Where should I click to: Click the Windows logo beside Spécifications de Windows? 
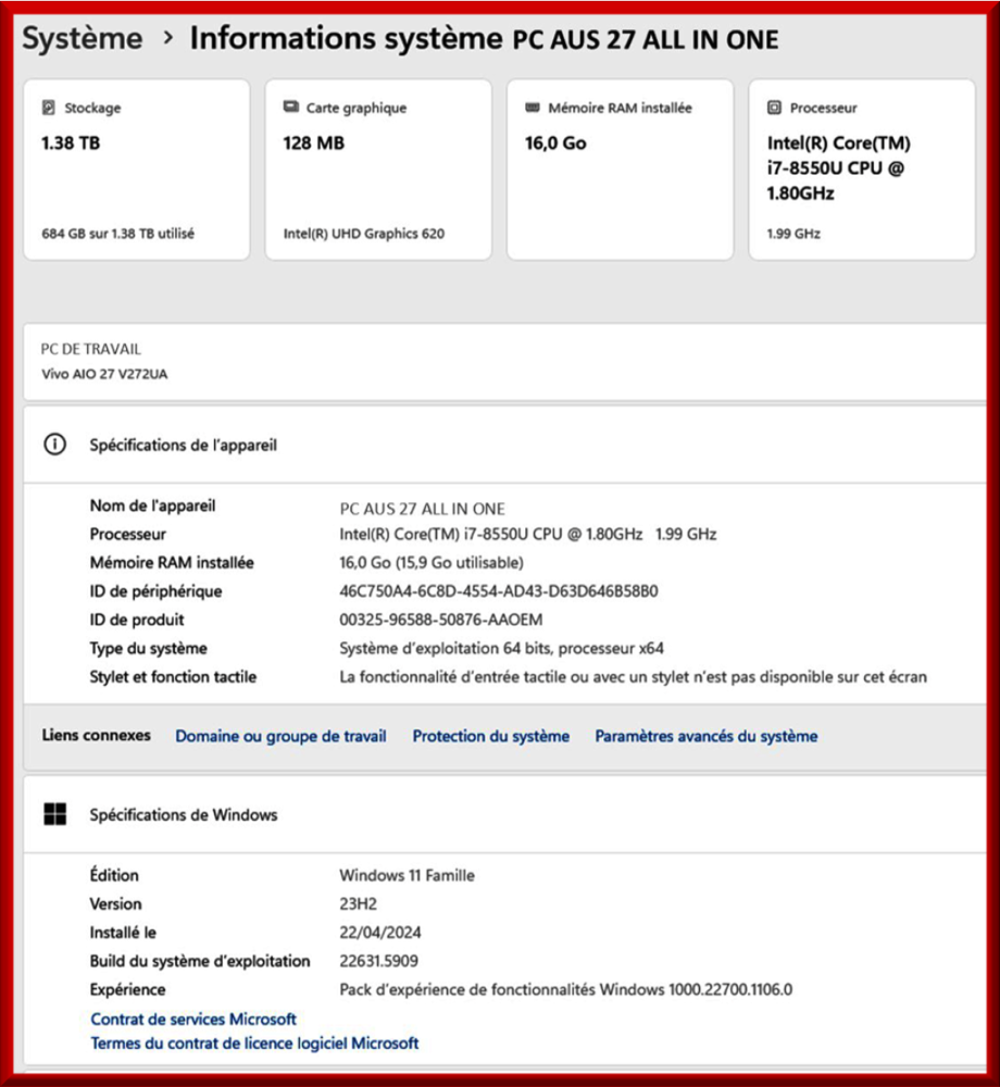(55, 814)
